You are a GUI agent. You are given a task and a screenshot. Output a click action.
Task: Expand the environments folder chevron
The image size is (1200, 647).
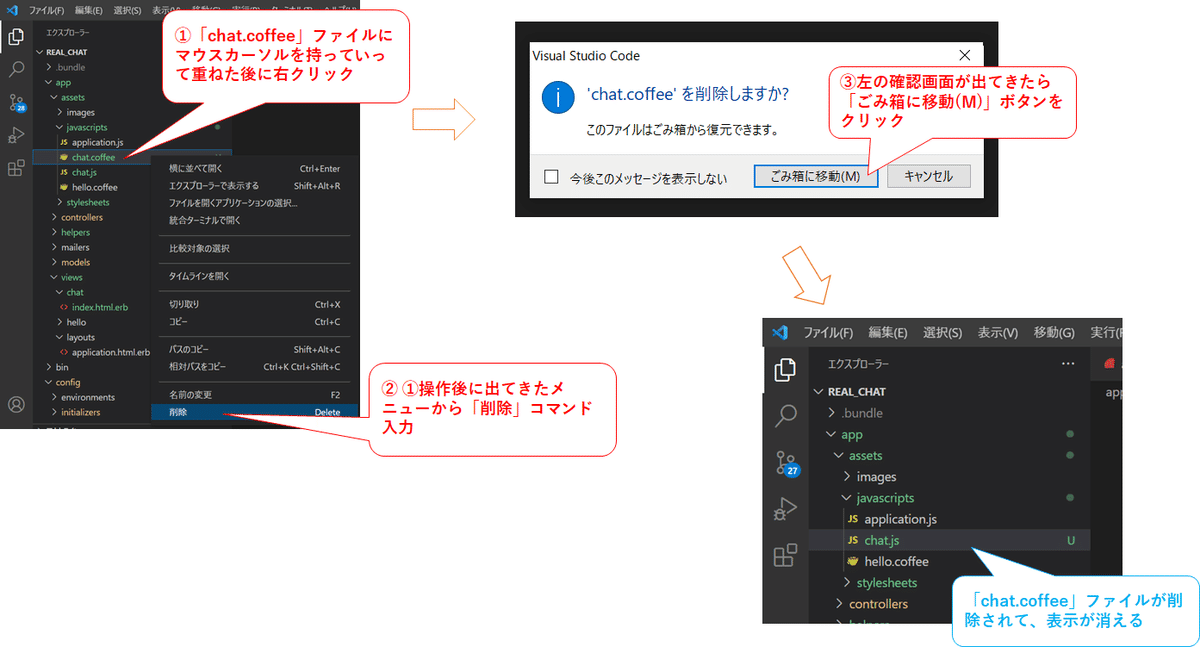pyautogui.click(x=55, y=397)
